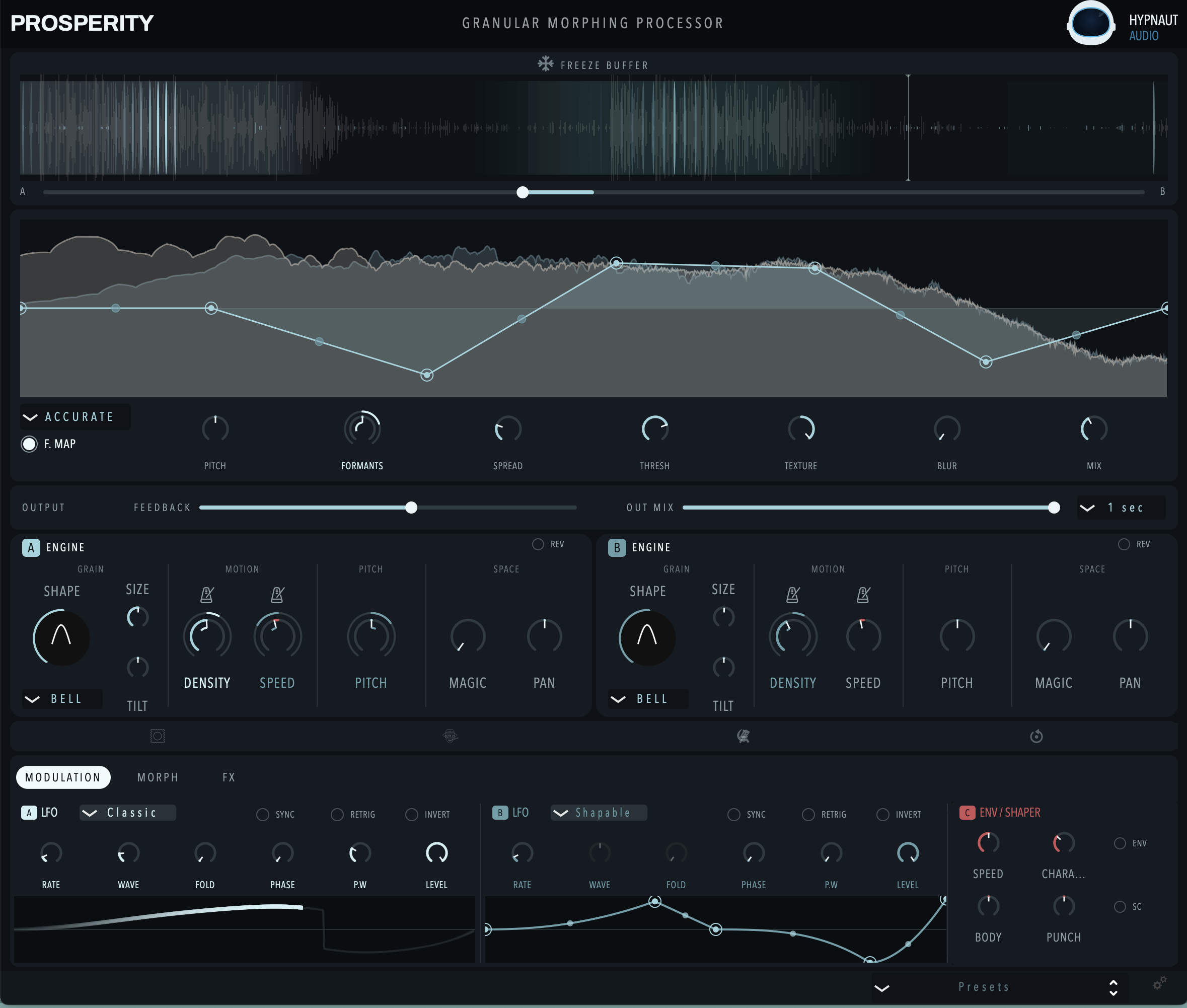Enable INVERT for LFO B
This screenshot has height=1008, width=1187.
(882, 814)
